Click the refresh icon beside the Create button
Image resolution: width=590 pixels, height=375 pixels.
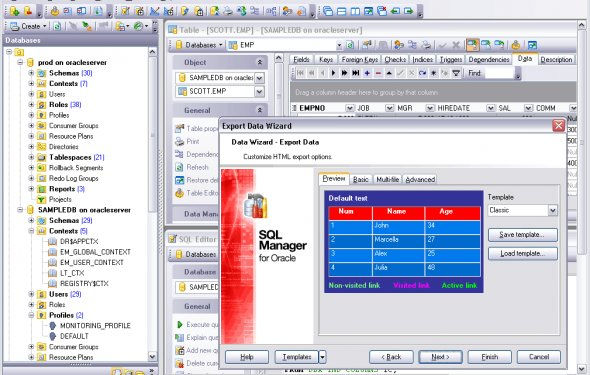(x=57, y=26)
